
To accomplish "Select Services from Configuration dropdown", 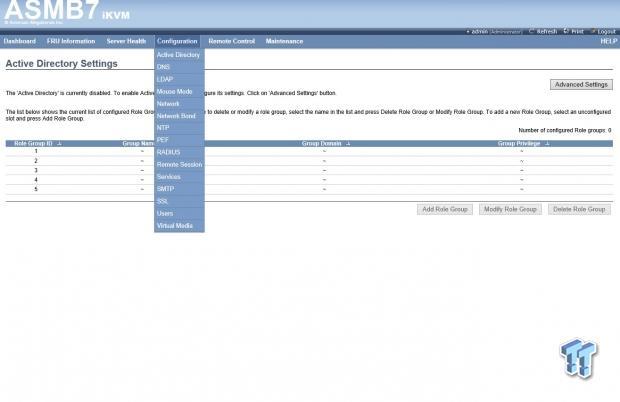I will point(179,177).
